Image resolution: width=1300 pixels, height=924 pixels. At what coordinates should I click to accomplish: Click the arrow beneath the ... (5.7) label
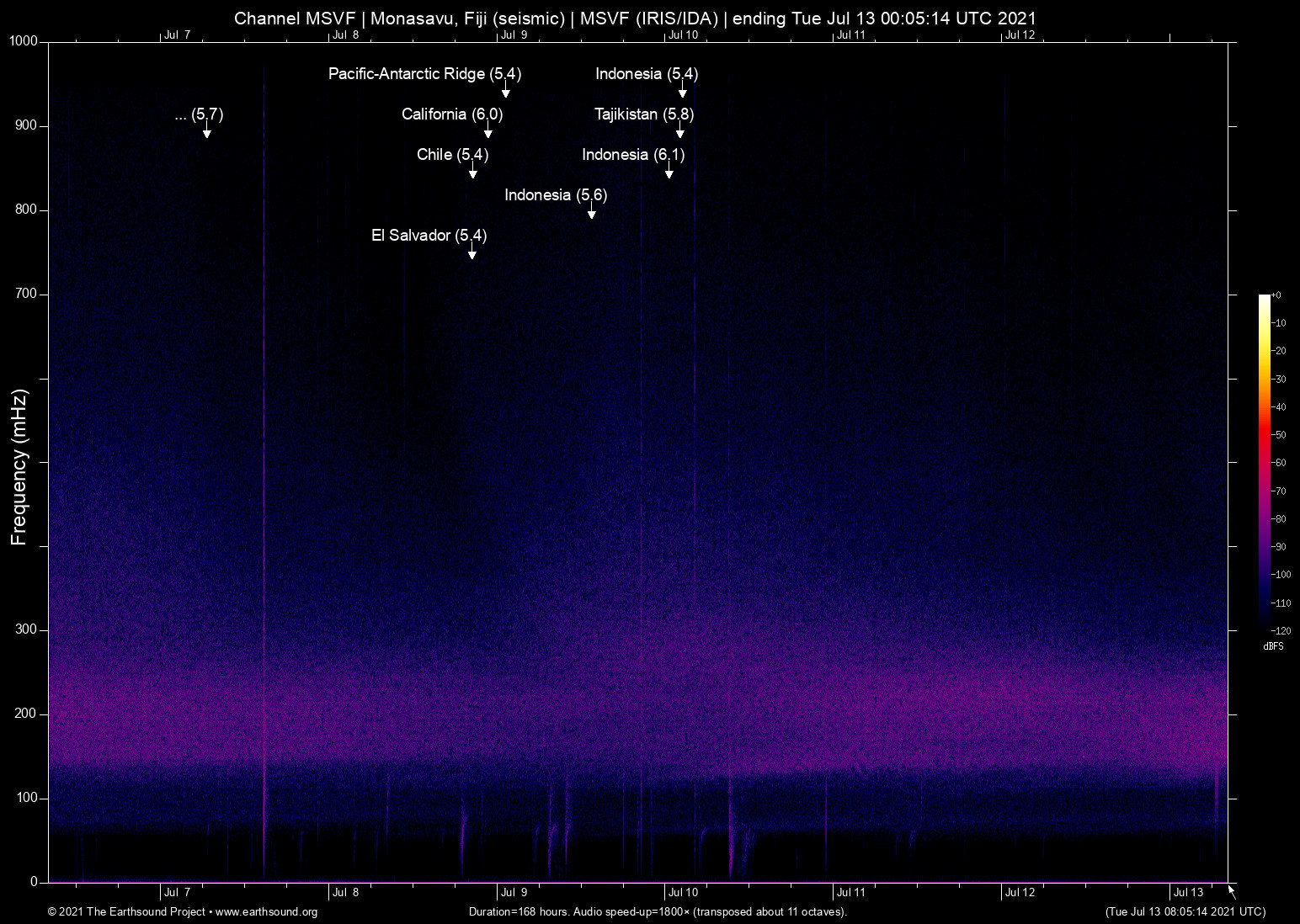[206, 132]
